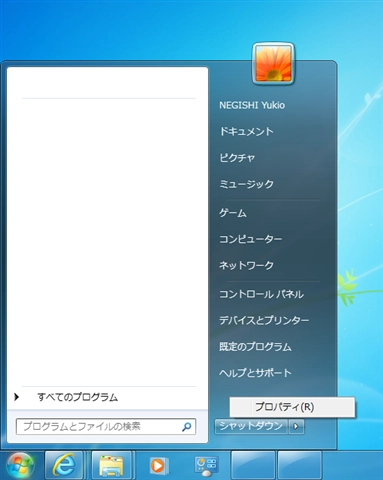Launch Windows Media Player from taskbar

158,465
